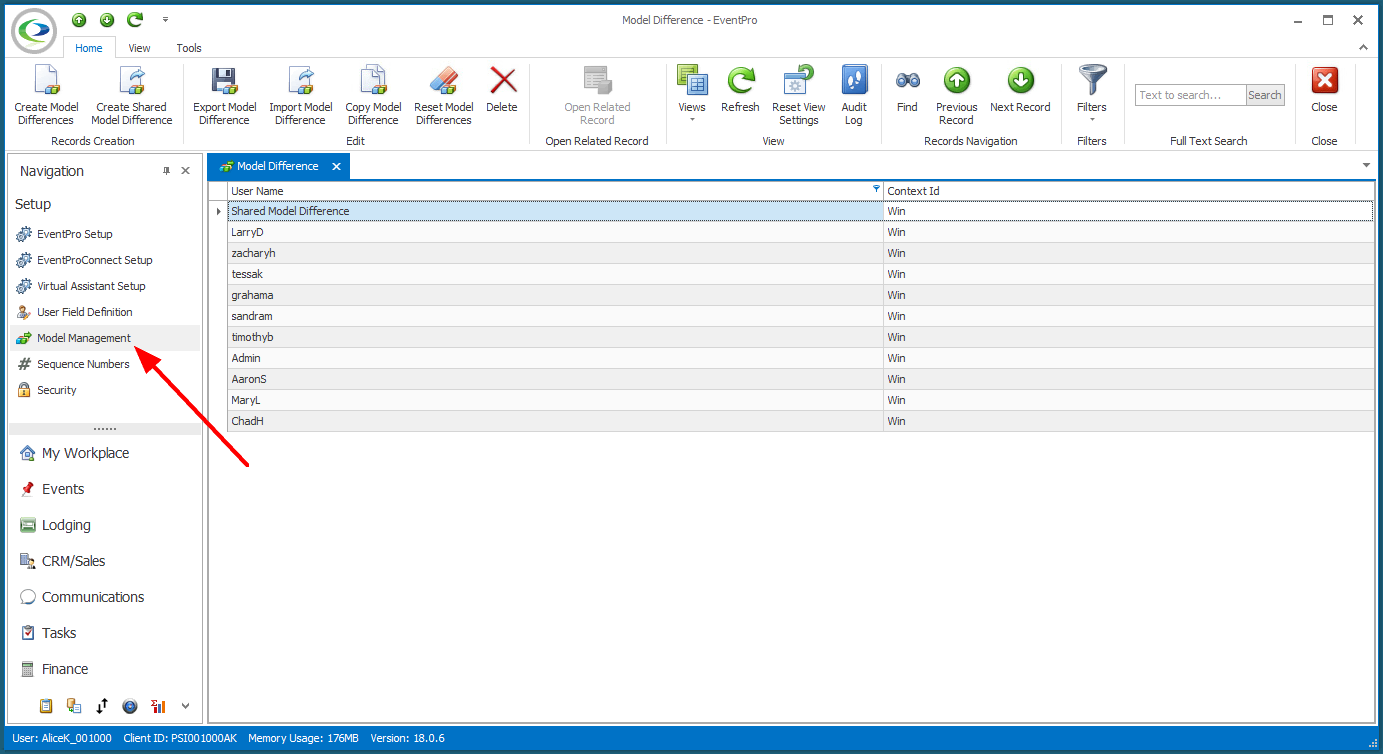Screen dimensions: 1383x754
Task: Select the LarryD row
Action: [800, 232]
